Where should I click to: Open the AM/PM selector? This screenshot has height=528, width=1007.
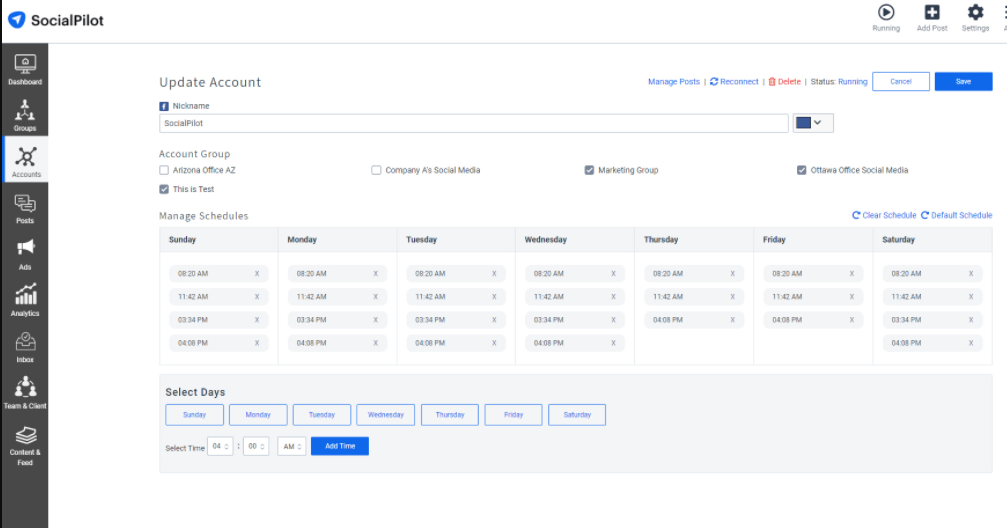[x=292, y=446]
